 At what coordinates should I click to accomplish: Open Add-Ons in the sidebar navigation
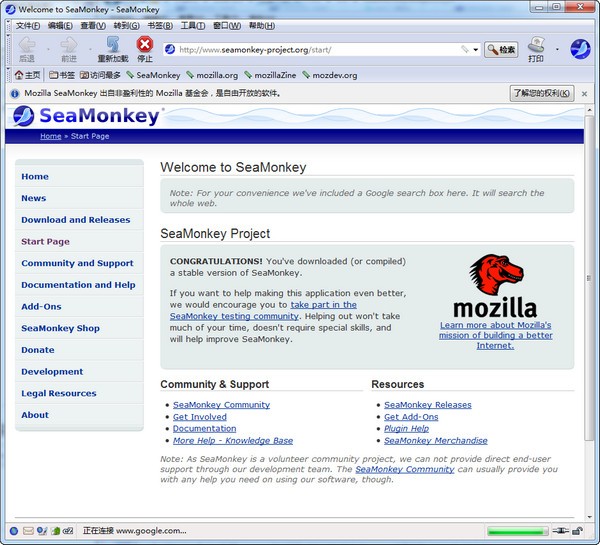pyautogui.click(x=41, y=307)
